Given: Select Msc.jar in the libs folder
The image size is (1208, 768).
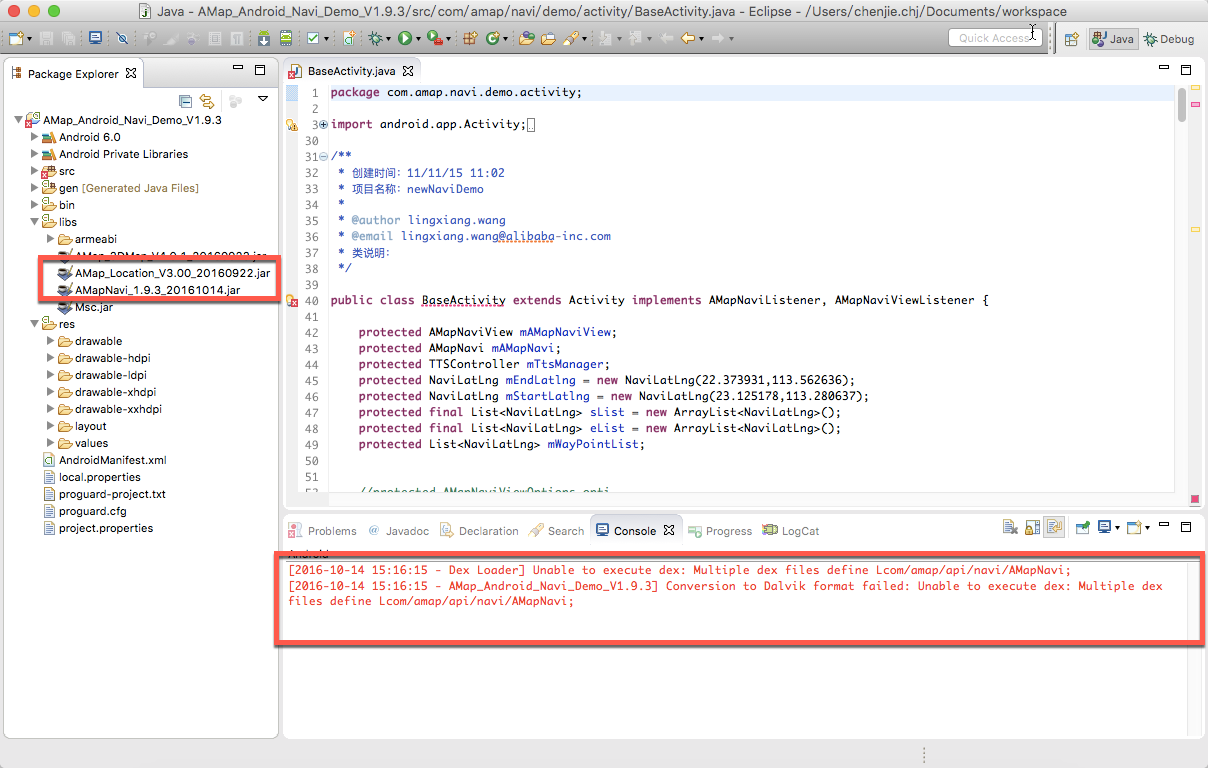Looking at the screenshot, I should pos(85,307).
